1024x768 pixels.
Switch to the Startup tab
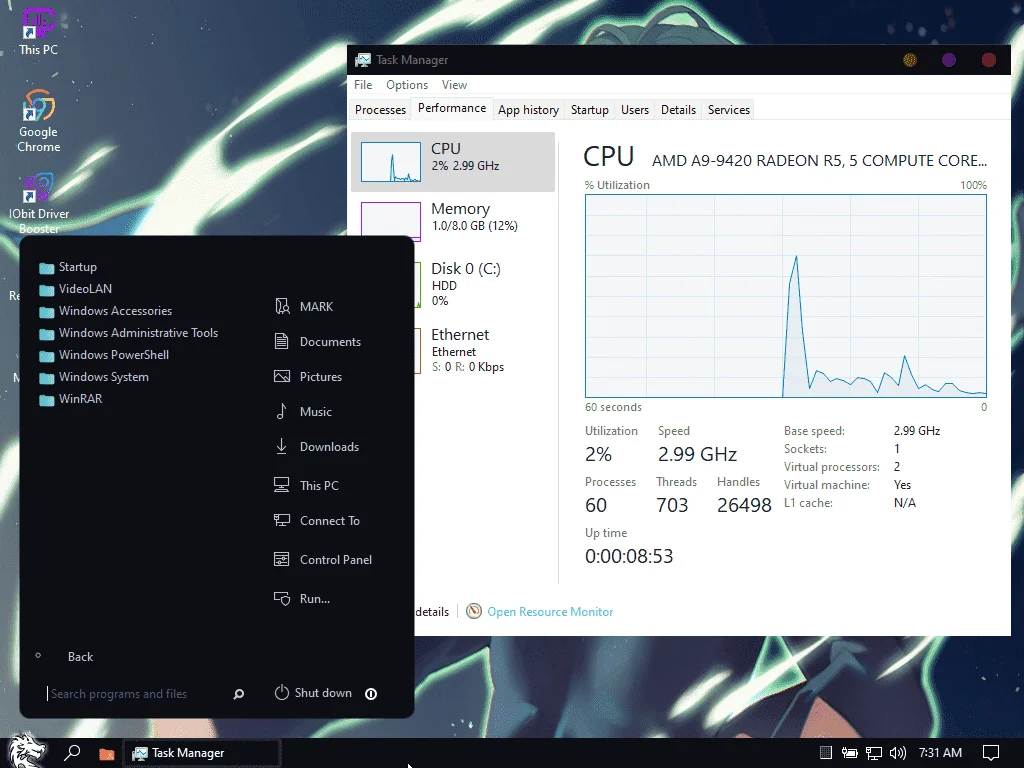point(590,110)
